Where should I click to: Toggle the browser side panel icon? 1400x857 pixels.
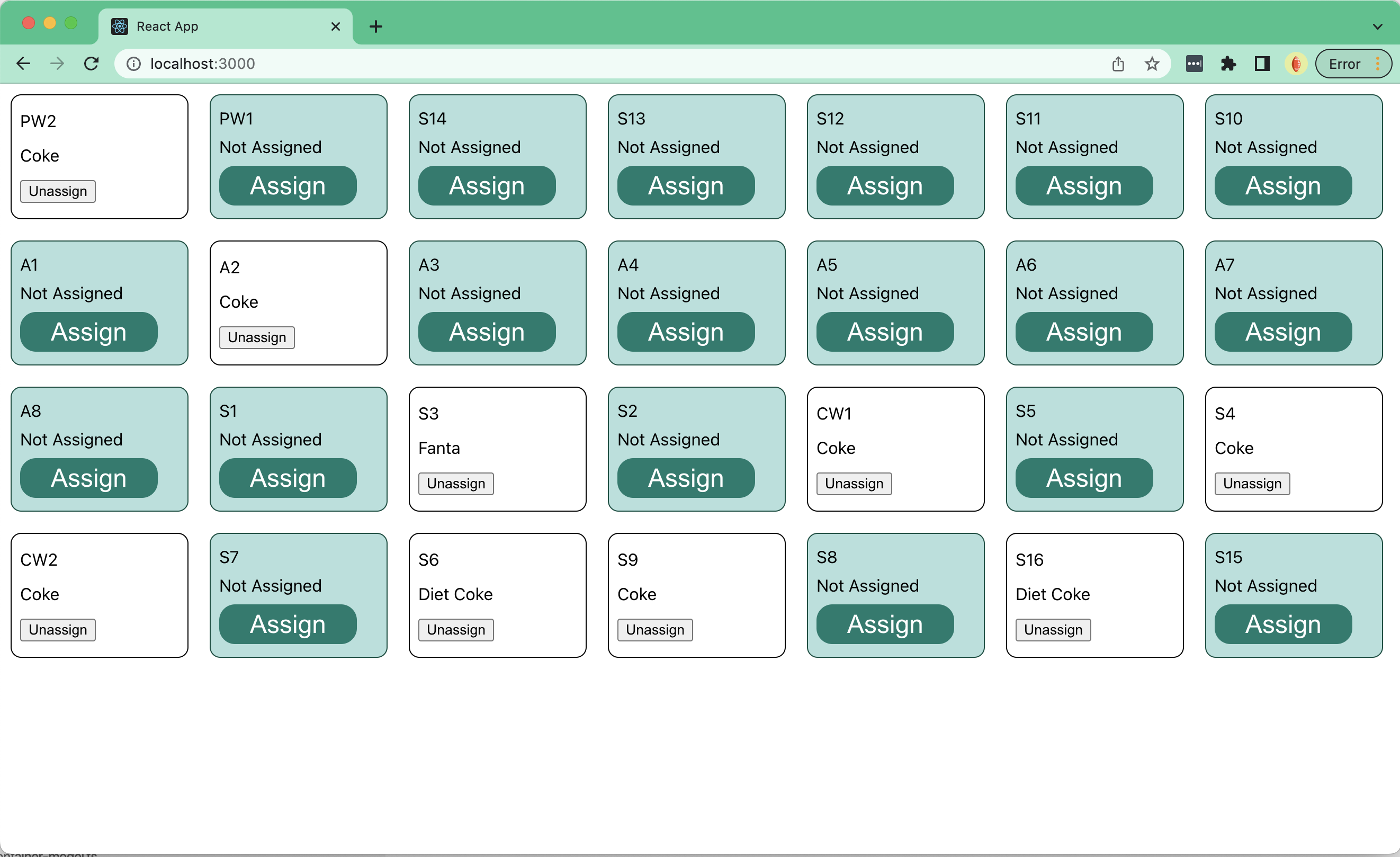pyautogui.click(x=1262, y=64)
